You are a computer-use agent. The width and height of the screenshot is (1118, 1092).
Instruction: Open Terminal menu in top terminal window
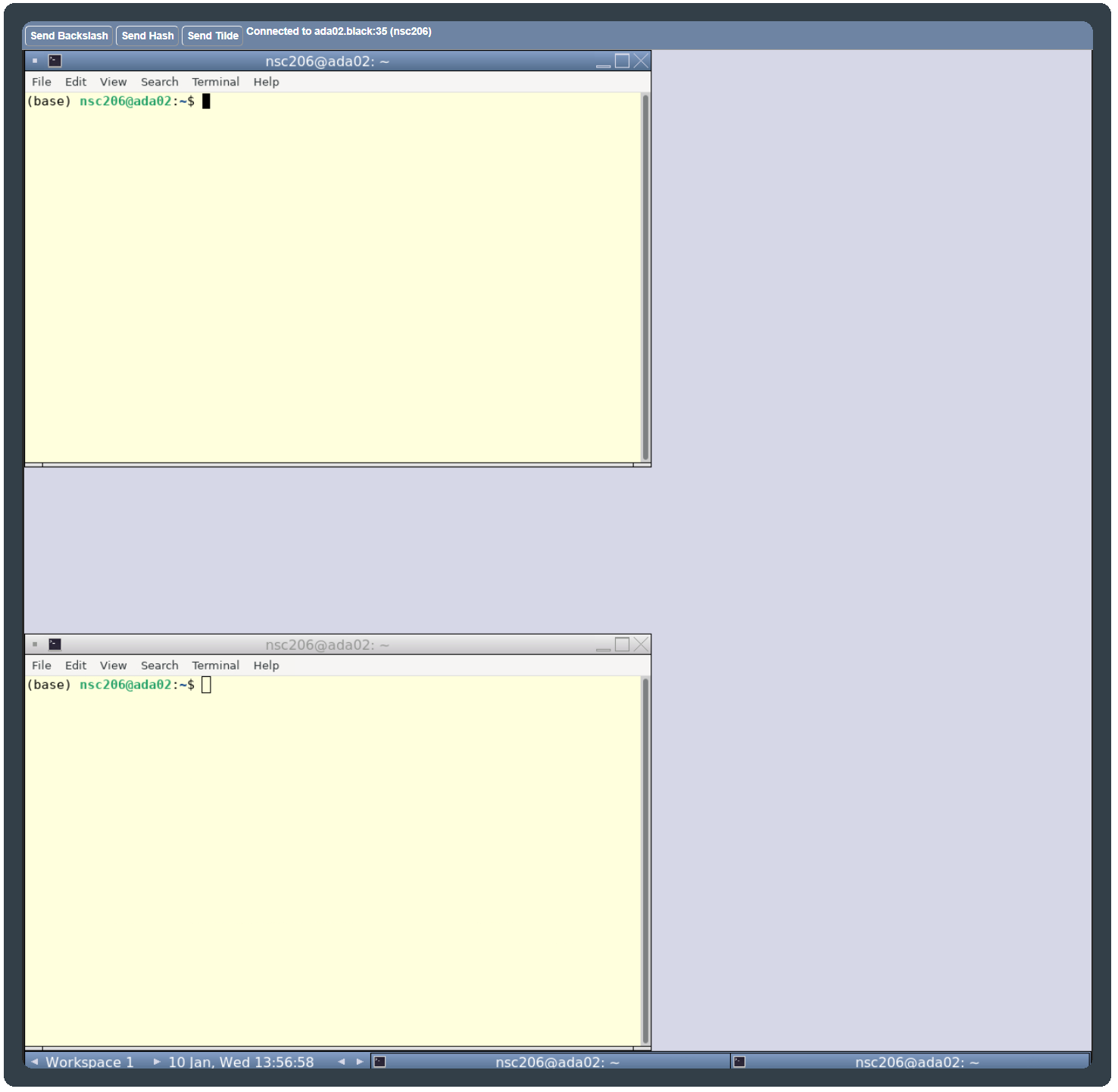tap(216, 82)
